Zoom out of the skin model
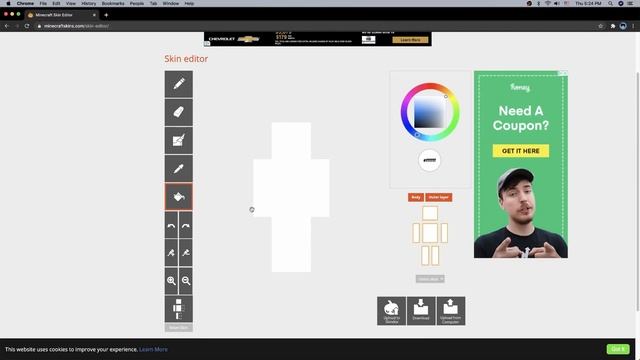 186,281
